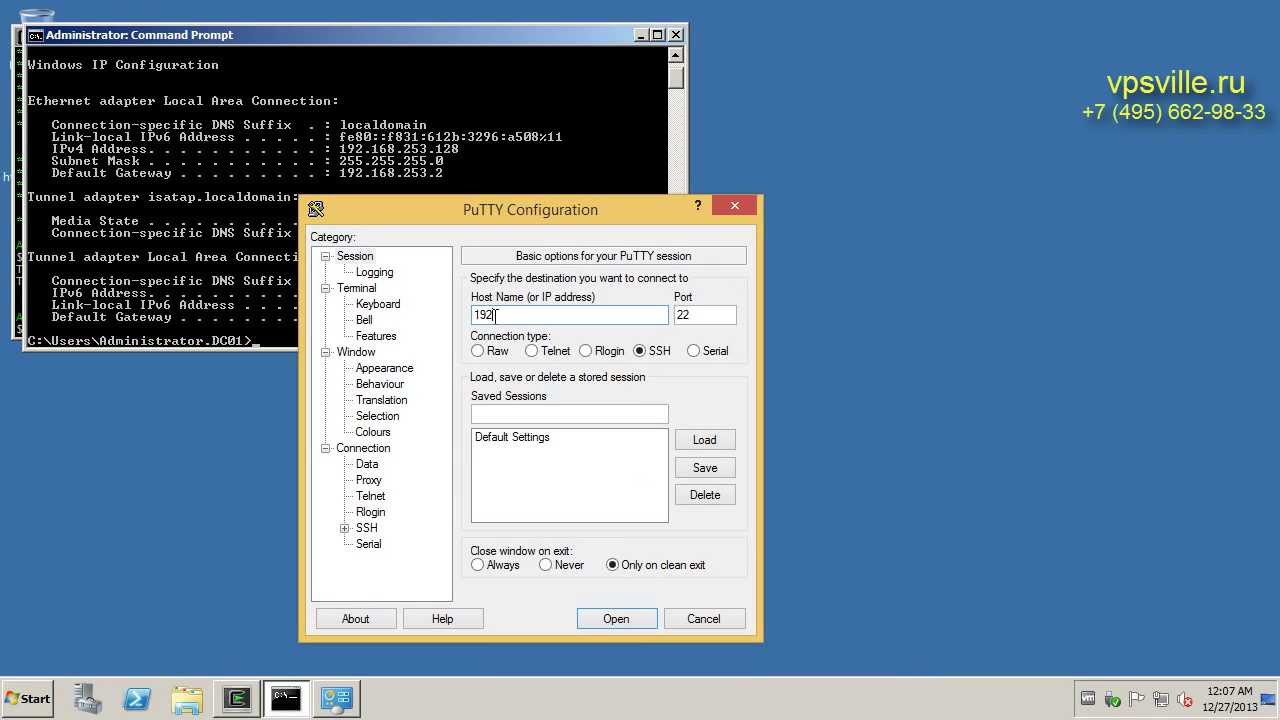This screenshot has width=1280, height=720.
Task: Click the Show Desktop icon beside the clock
Action: (x=1269, y=699)
